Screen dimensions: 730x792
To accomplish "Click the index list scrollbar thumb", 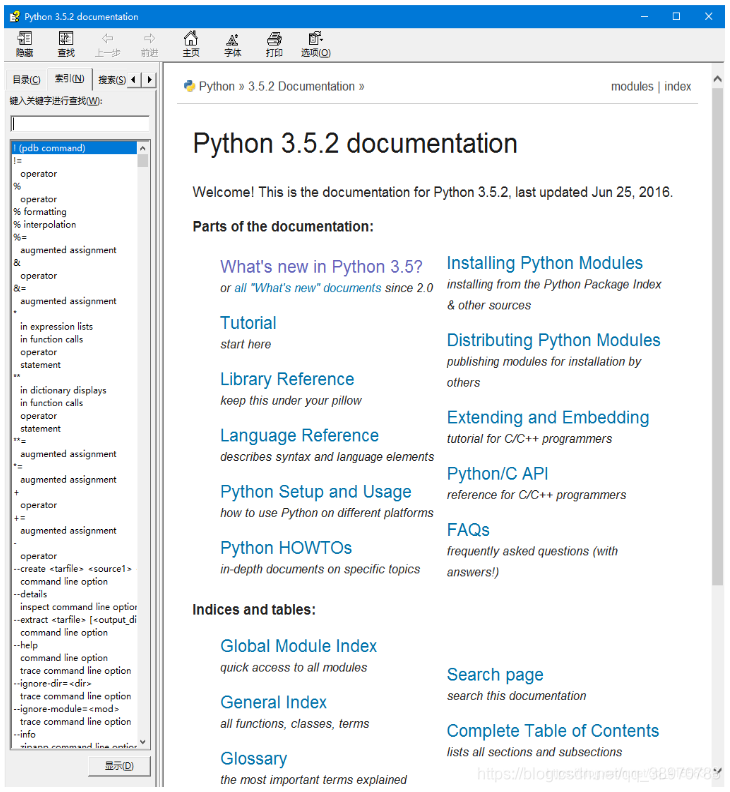I will tap(143, 161).
